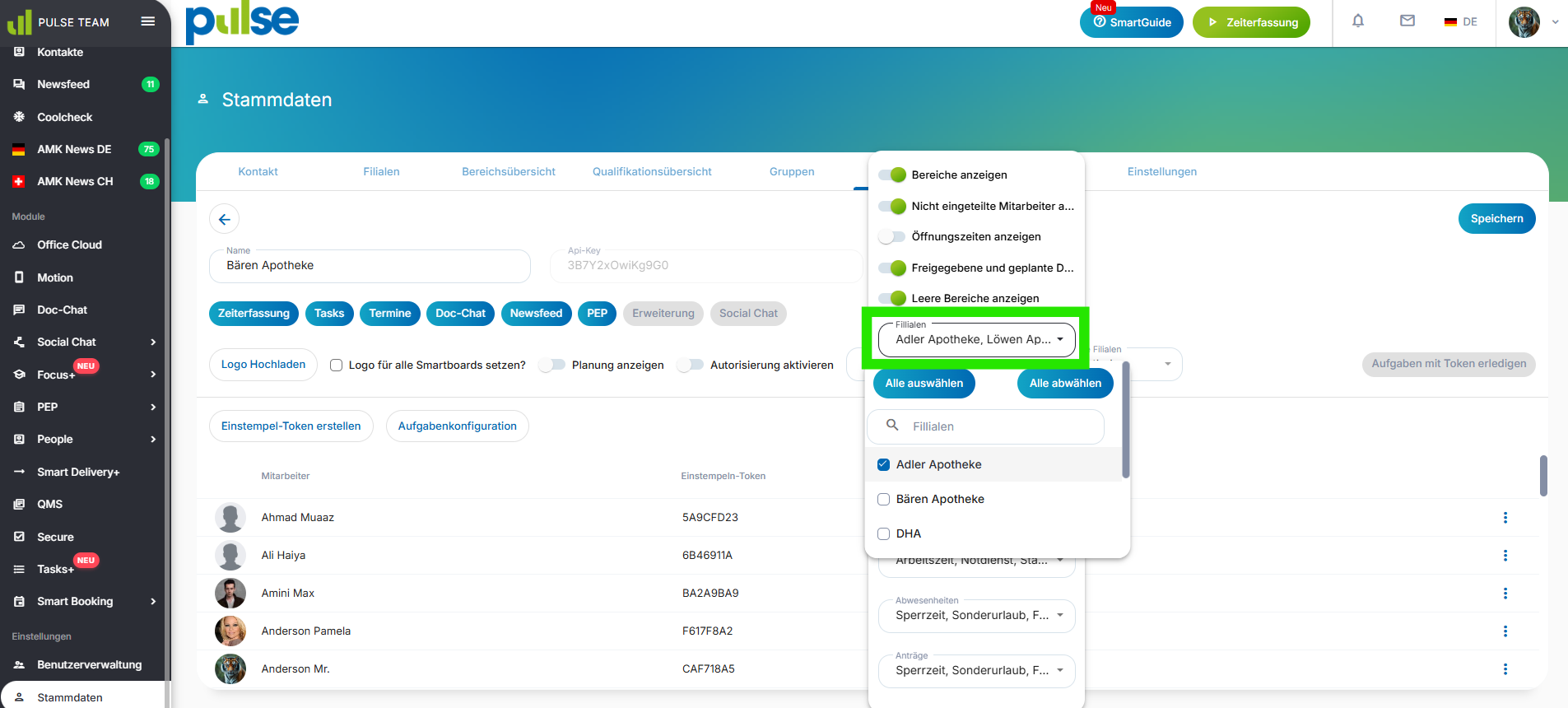
Task: Click the user profile avatar
Action: pos(1524,22)
